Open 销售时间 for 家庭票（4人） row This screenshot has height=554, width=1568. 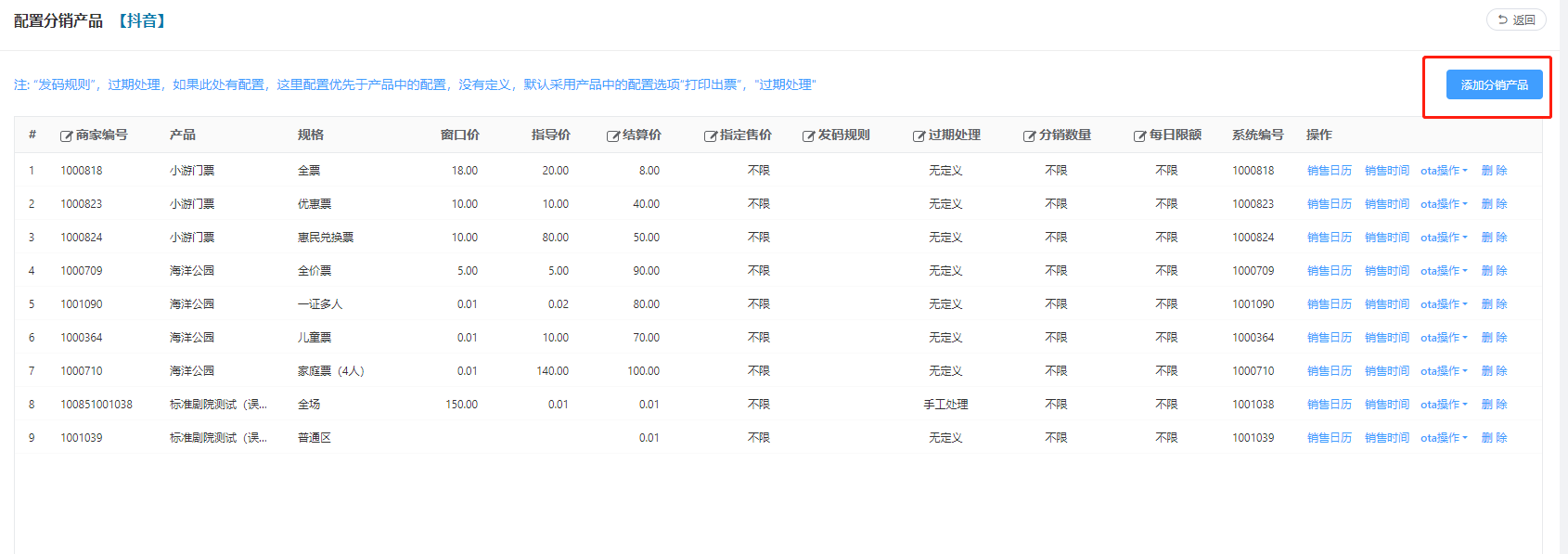1386,371
